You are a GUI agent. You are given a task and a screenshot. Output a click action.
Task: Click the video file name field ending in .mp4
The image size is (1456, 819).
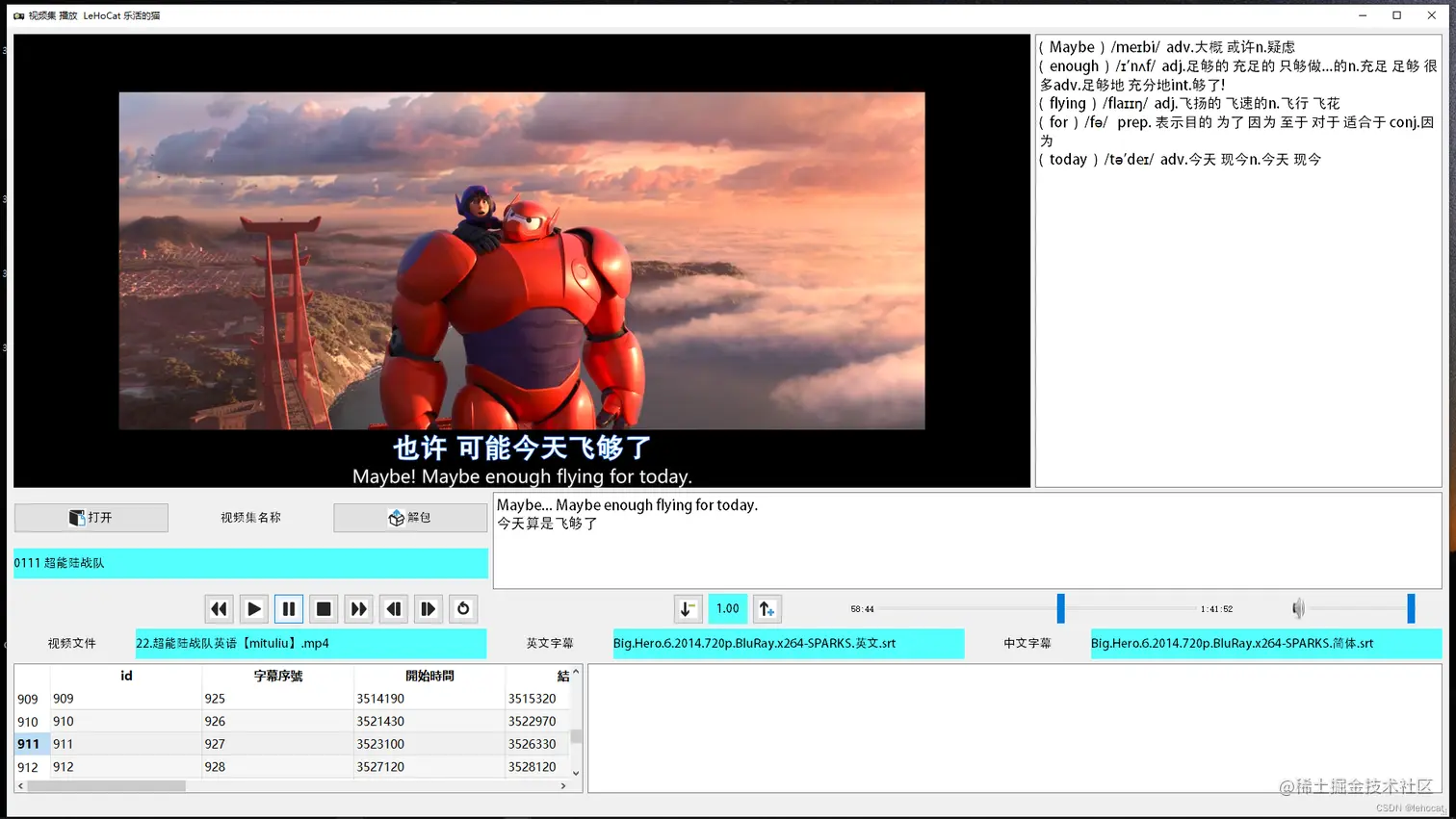coord(311,643)
